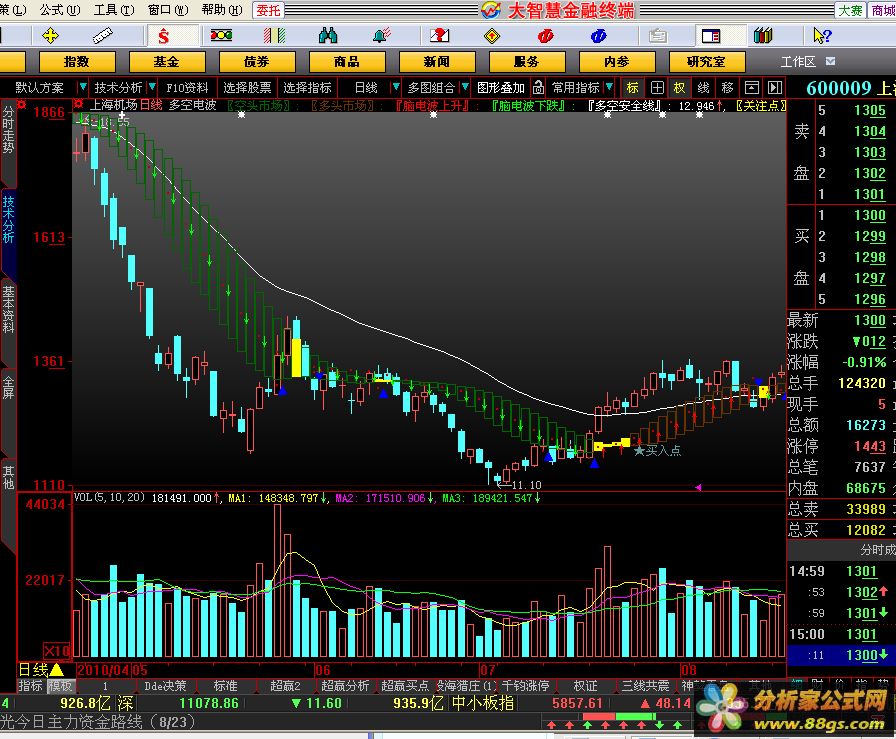Click the red gear icon at chart top-left
Screen dimensions: 896x739
(x=22, y=105)
